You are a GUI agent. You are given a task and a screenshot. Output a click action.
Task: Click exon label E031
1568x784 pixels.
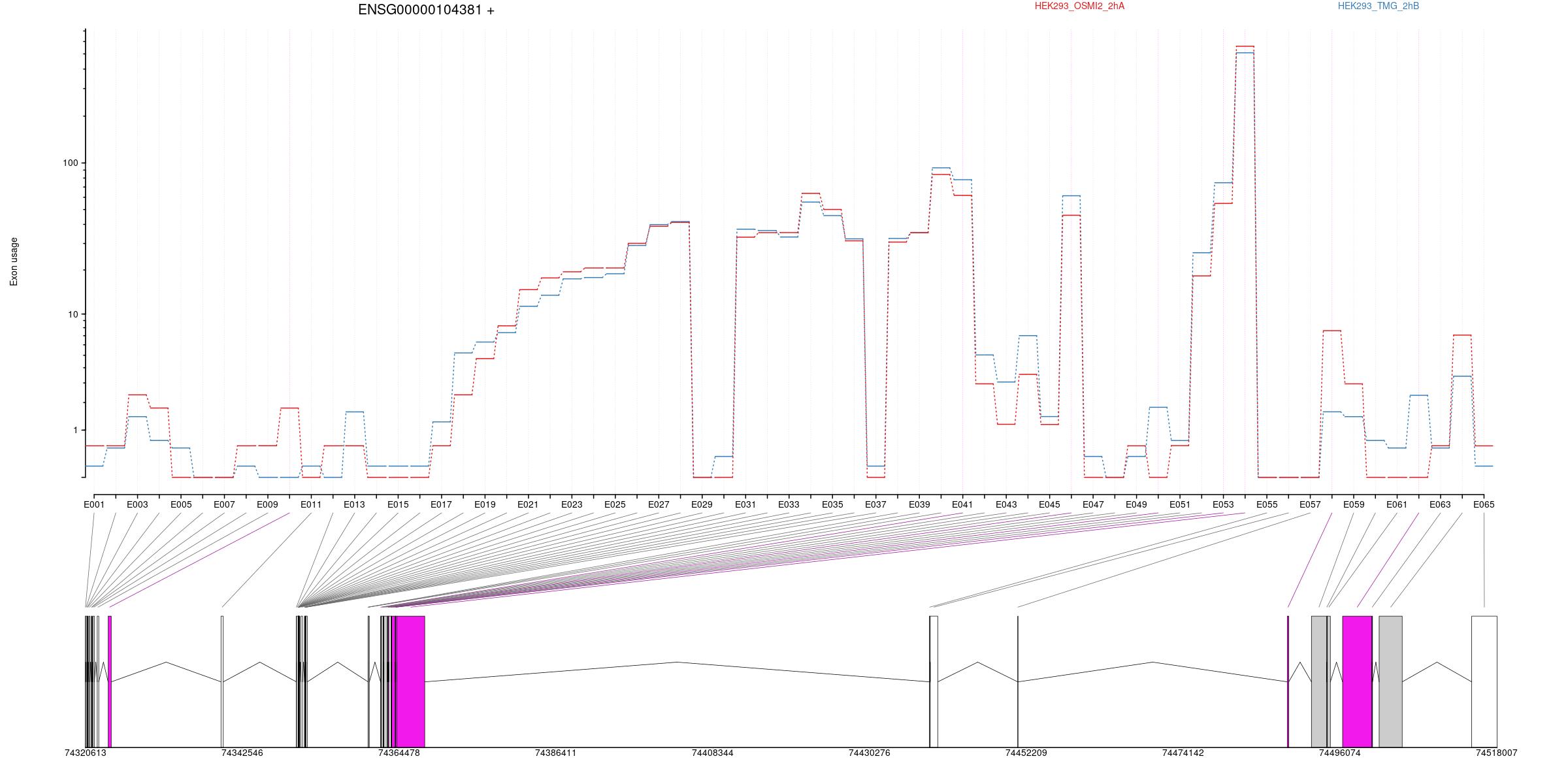point(745,504)
